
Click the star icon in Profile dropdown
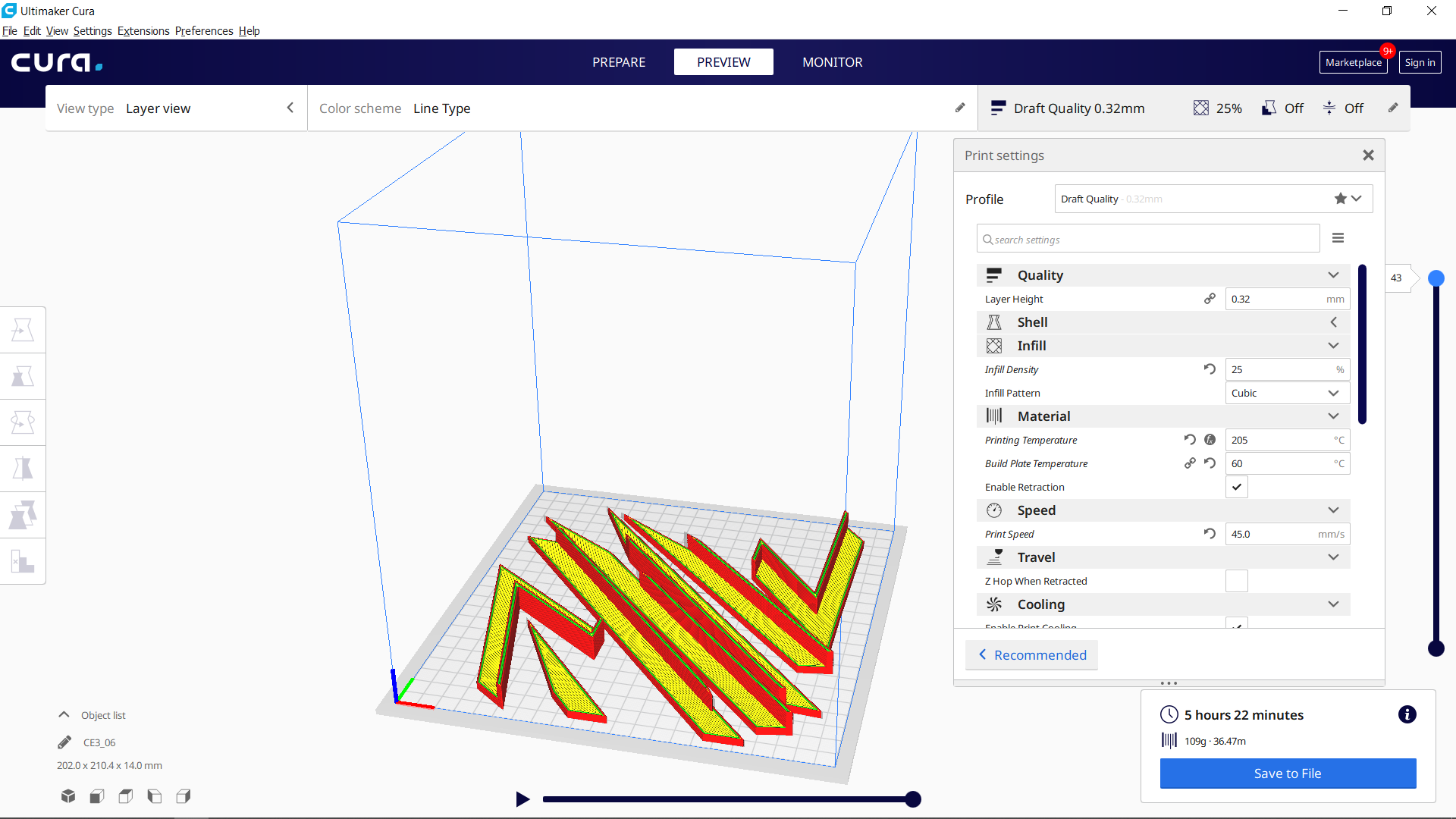point(1341,199)
